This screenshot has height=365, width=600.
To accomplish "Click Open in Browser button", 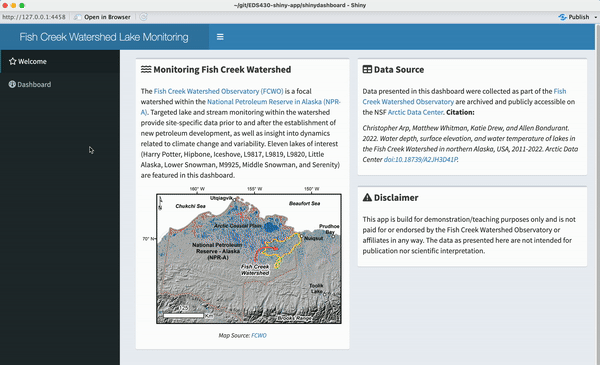I will click(x=102, y=17).
